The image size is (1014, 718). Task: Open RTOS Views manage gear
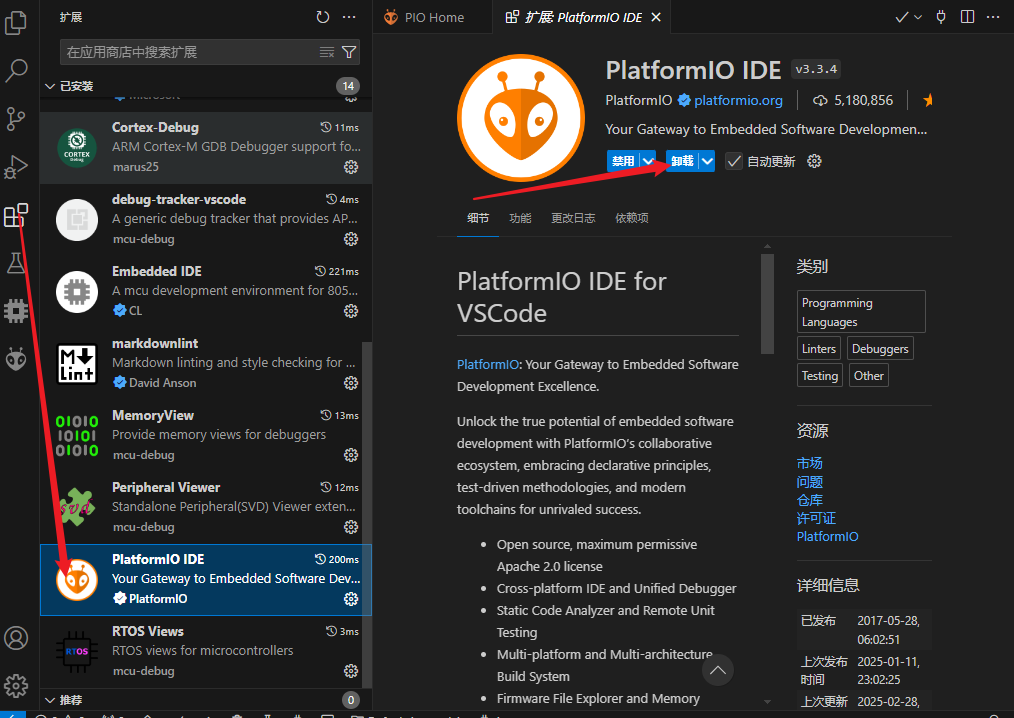[x=351, y=671]
